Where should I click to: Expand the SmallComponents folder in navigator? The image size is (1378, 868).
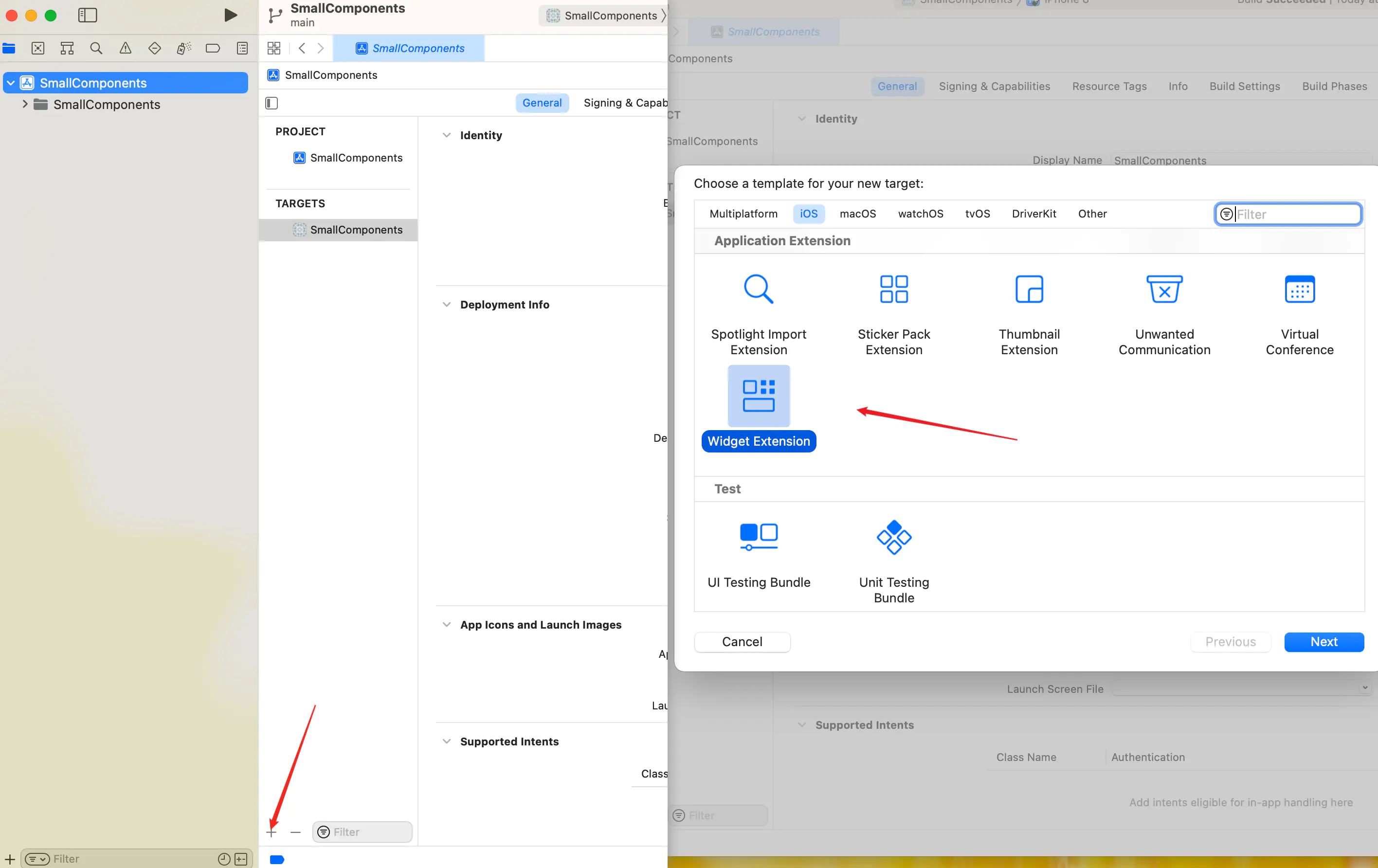(x=25, y=104)
